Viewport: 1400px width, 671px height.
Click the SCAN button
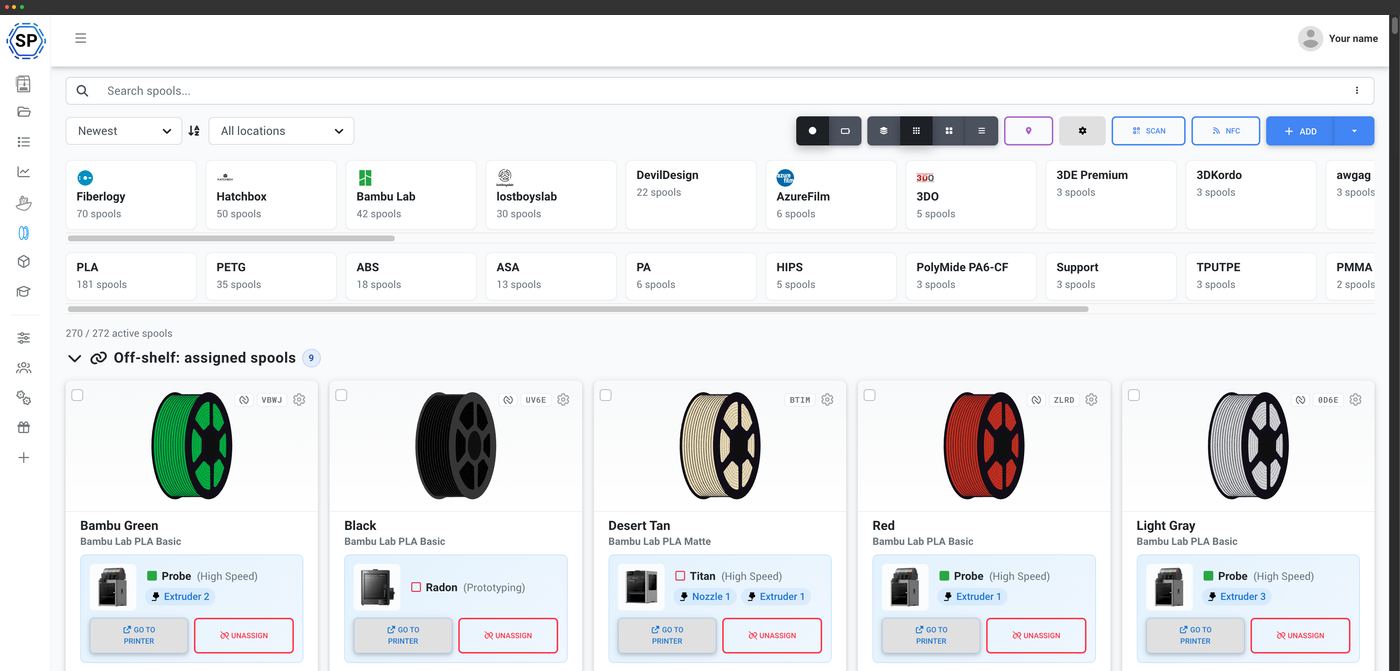(x=1148, y=131)
